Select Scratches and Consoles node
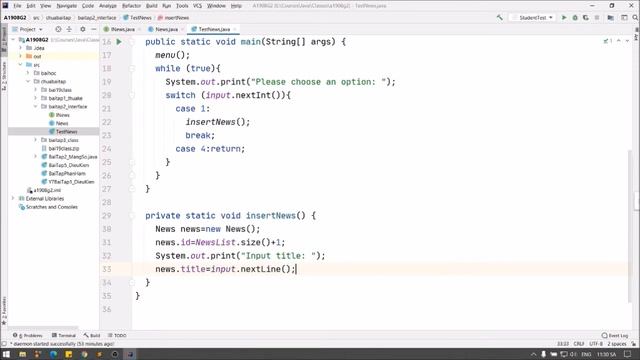640x360 pixels. tap(51, 207)
